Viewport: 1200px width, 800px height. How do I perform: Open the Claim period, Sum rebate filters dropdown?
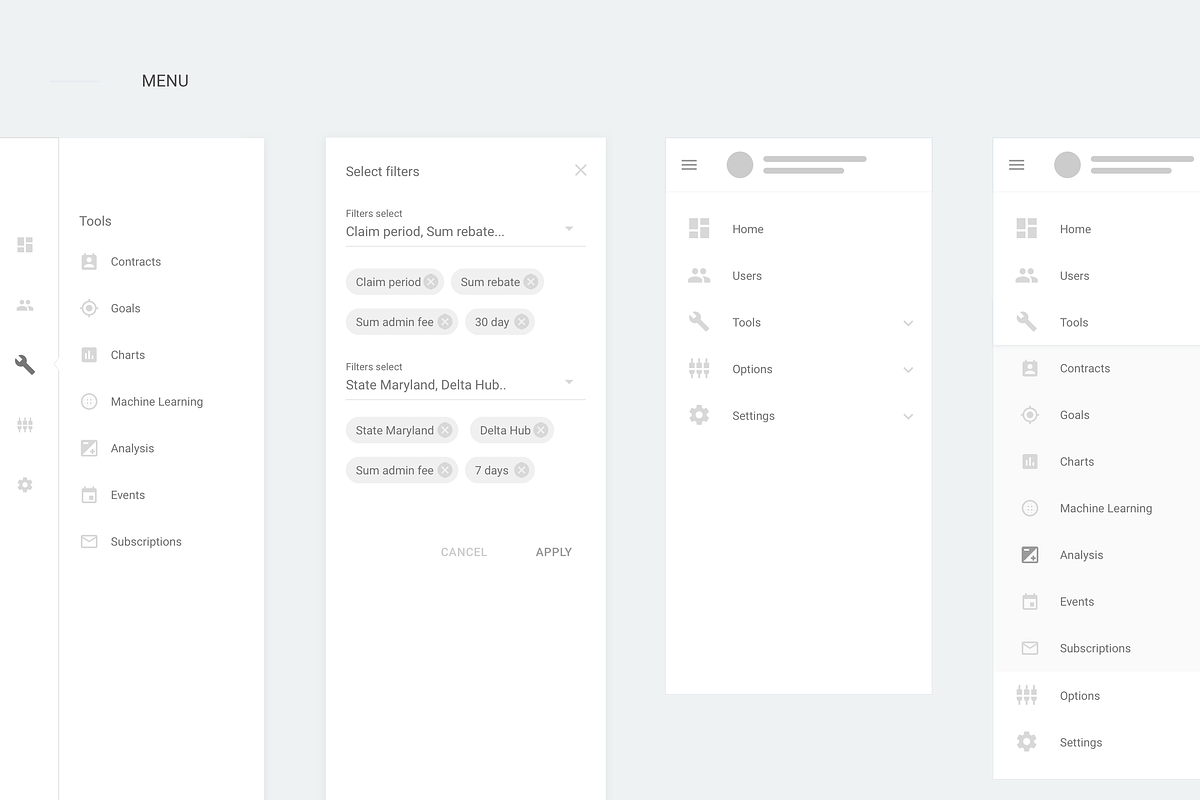click(x=466, y=231)
